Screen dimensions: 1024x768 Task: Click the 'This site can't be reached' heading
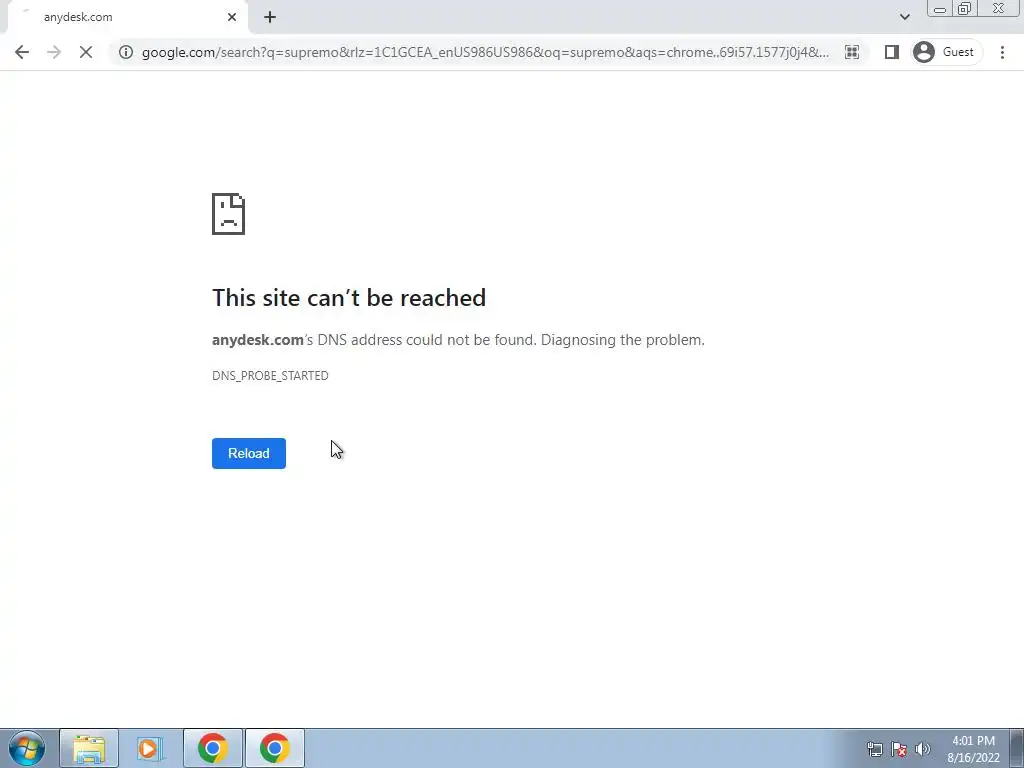point(349,298)
